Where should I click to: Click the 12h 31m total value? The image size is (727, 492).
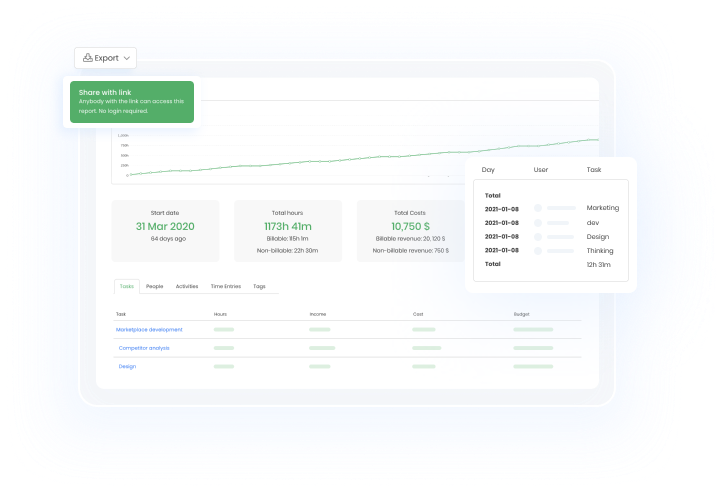598,264
